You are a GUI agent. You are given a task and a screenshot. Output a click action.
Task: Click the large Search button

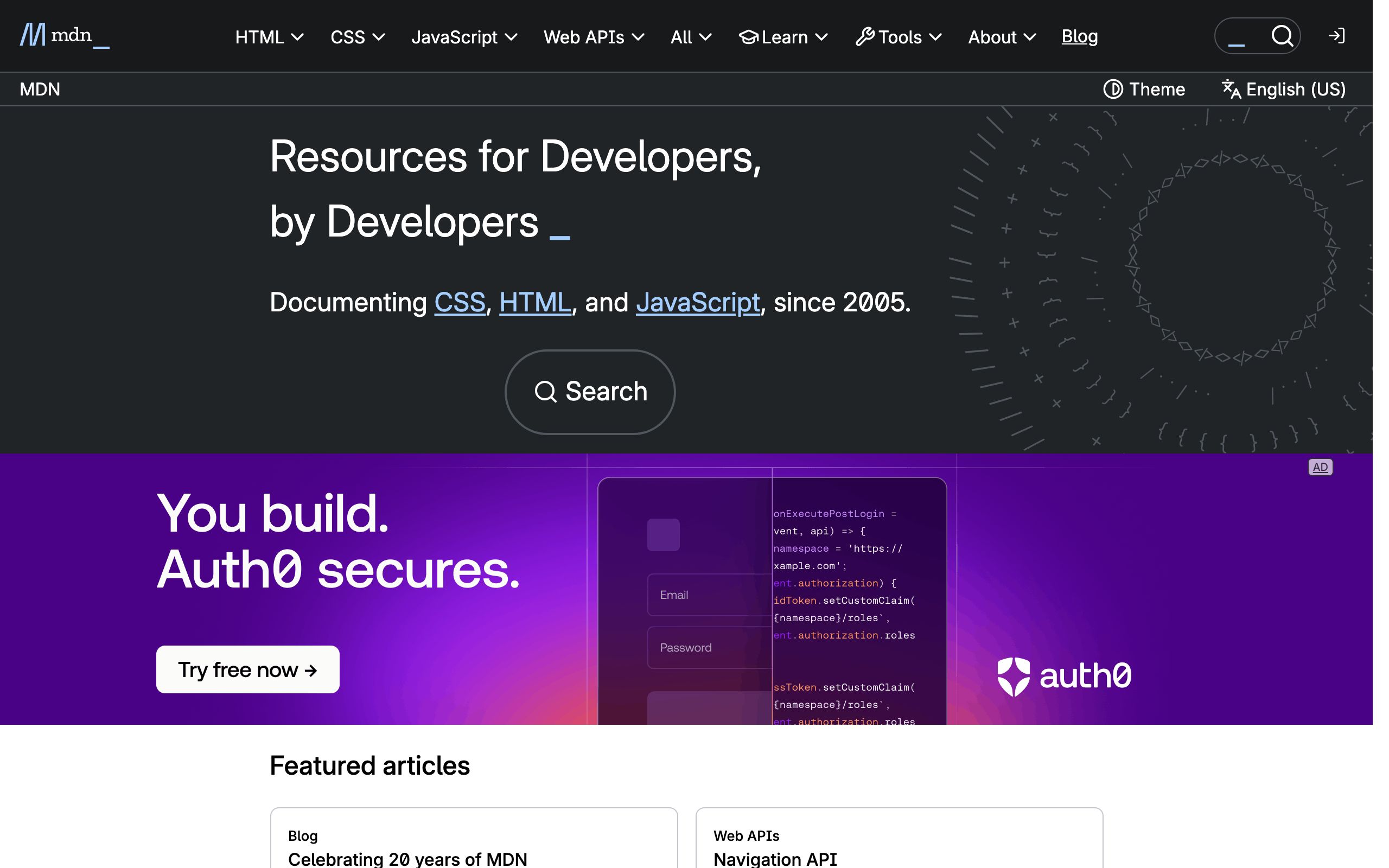(589, 392)
